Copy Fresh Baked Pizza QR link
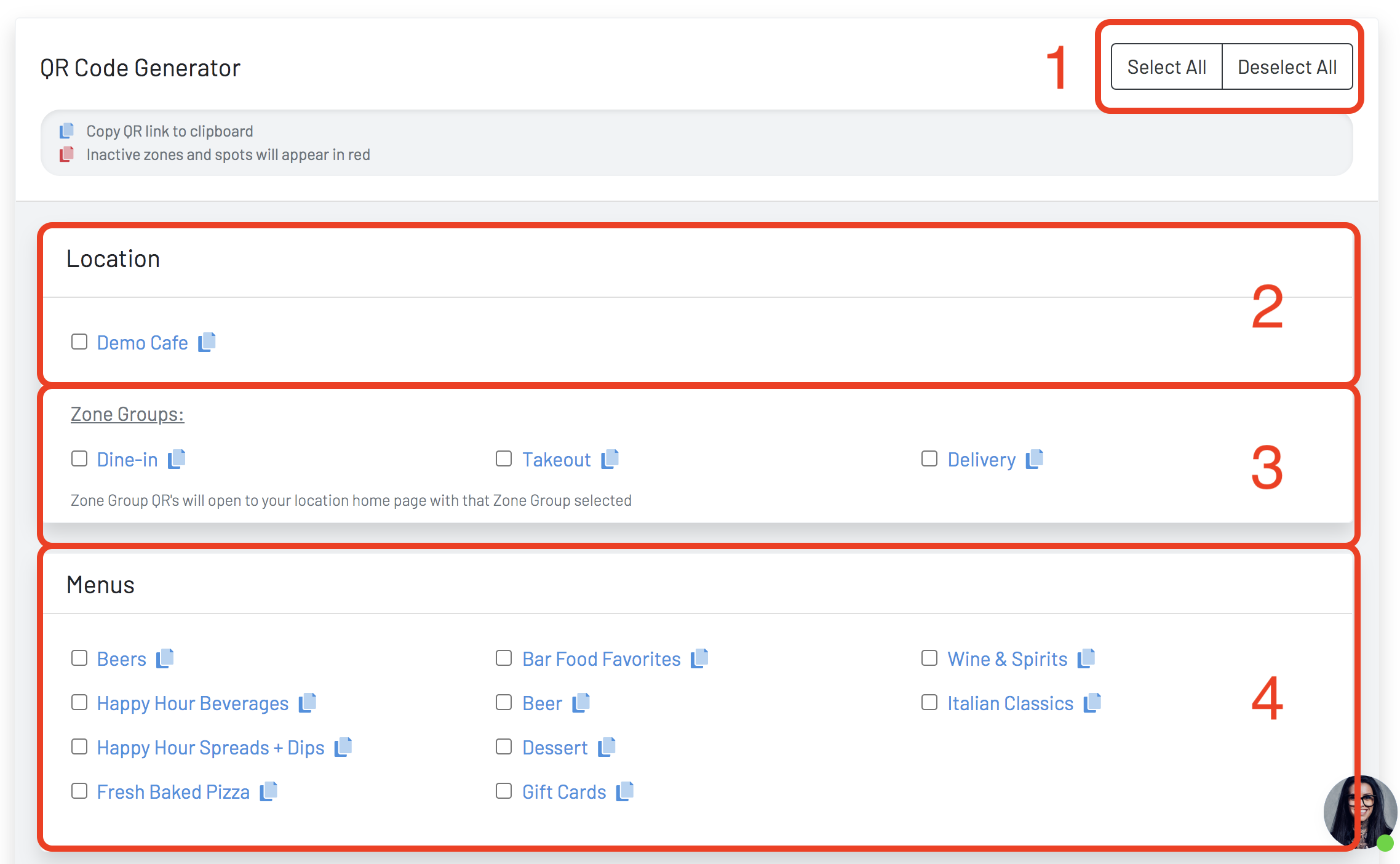The width and height of the screenshot is (1400, 864). [x=268, y=791]
